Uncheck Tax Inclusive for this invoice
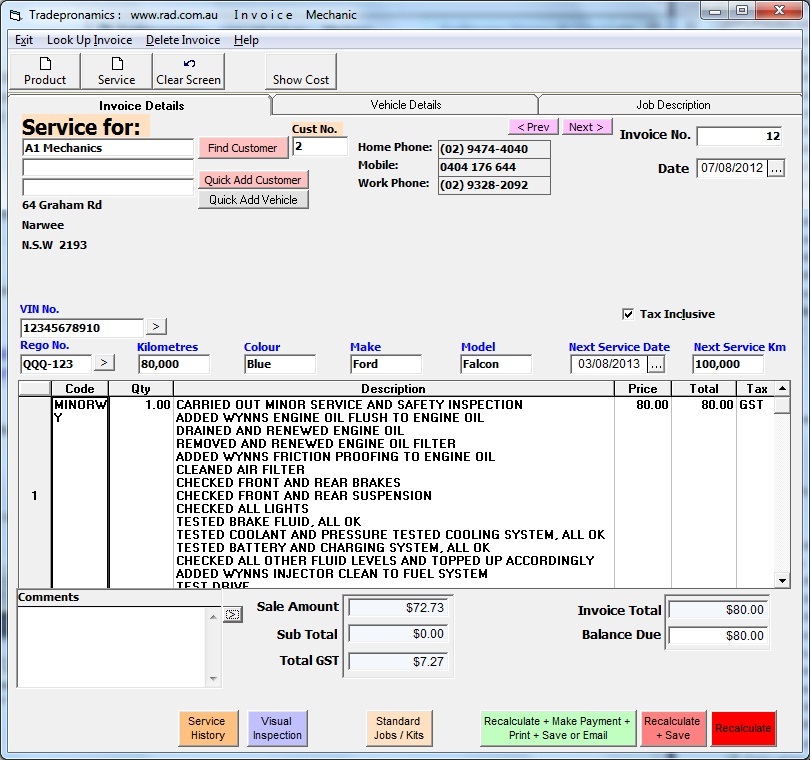The width and height of the screenshot is (811, 761). (628, 313)
